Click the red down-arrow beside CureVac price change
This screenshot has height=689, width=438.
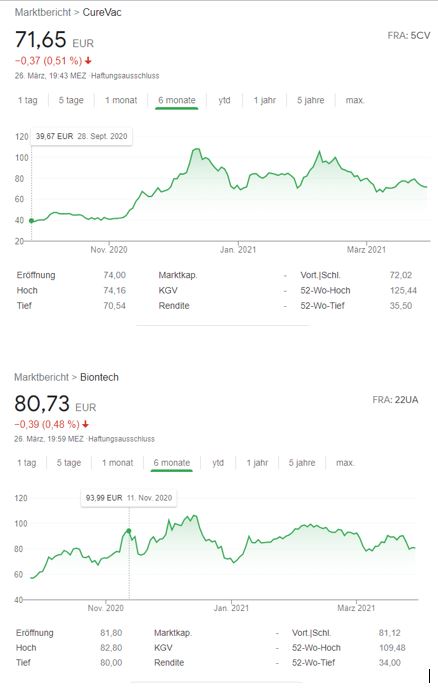tap(88, 61)
